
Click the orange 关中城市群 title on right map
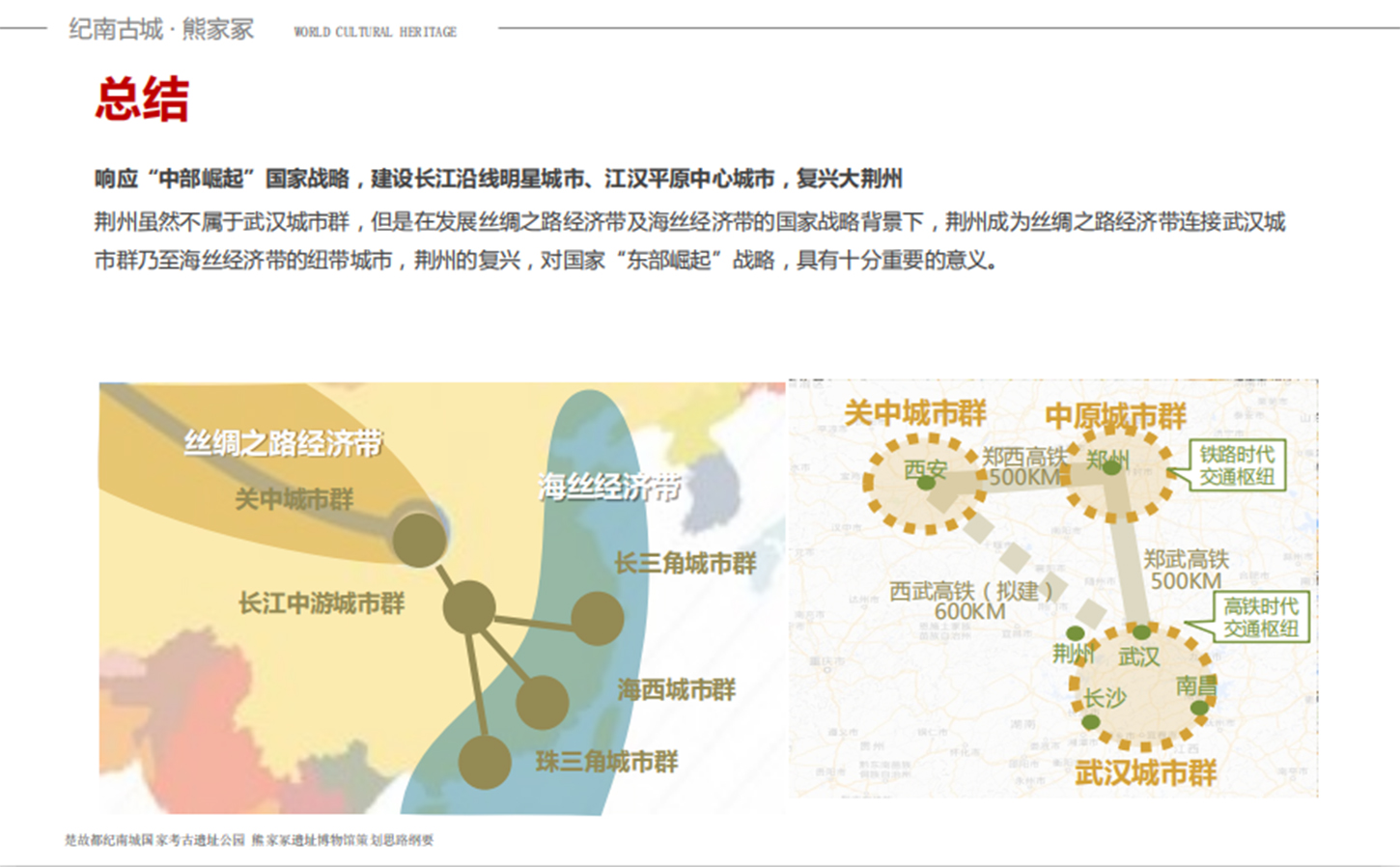915,414
